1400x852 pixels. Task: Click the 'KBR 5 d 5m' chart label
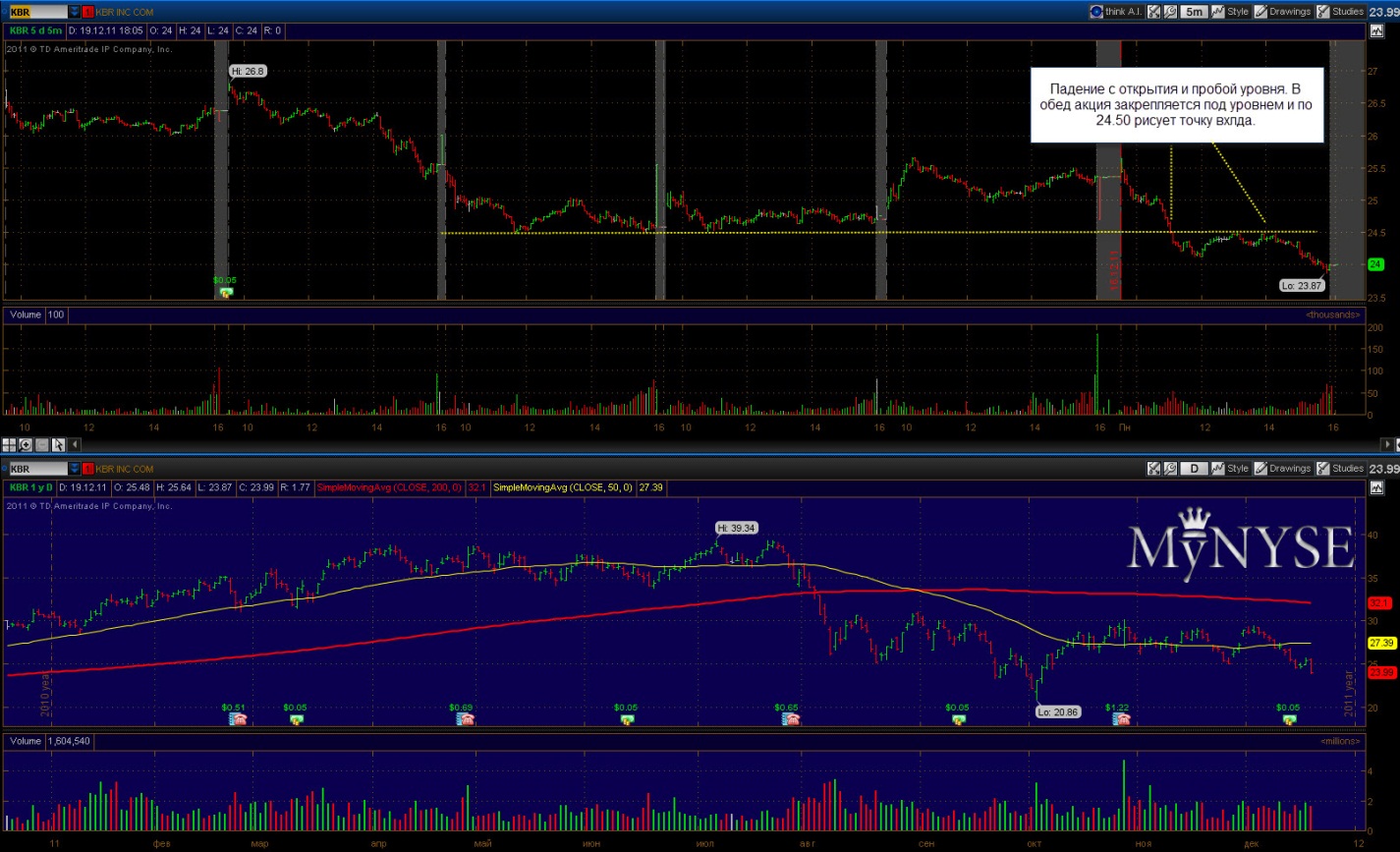click(36, 30)
